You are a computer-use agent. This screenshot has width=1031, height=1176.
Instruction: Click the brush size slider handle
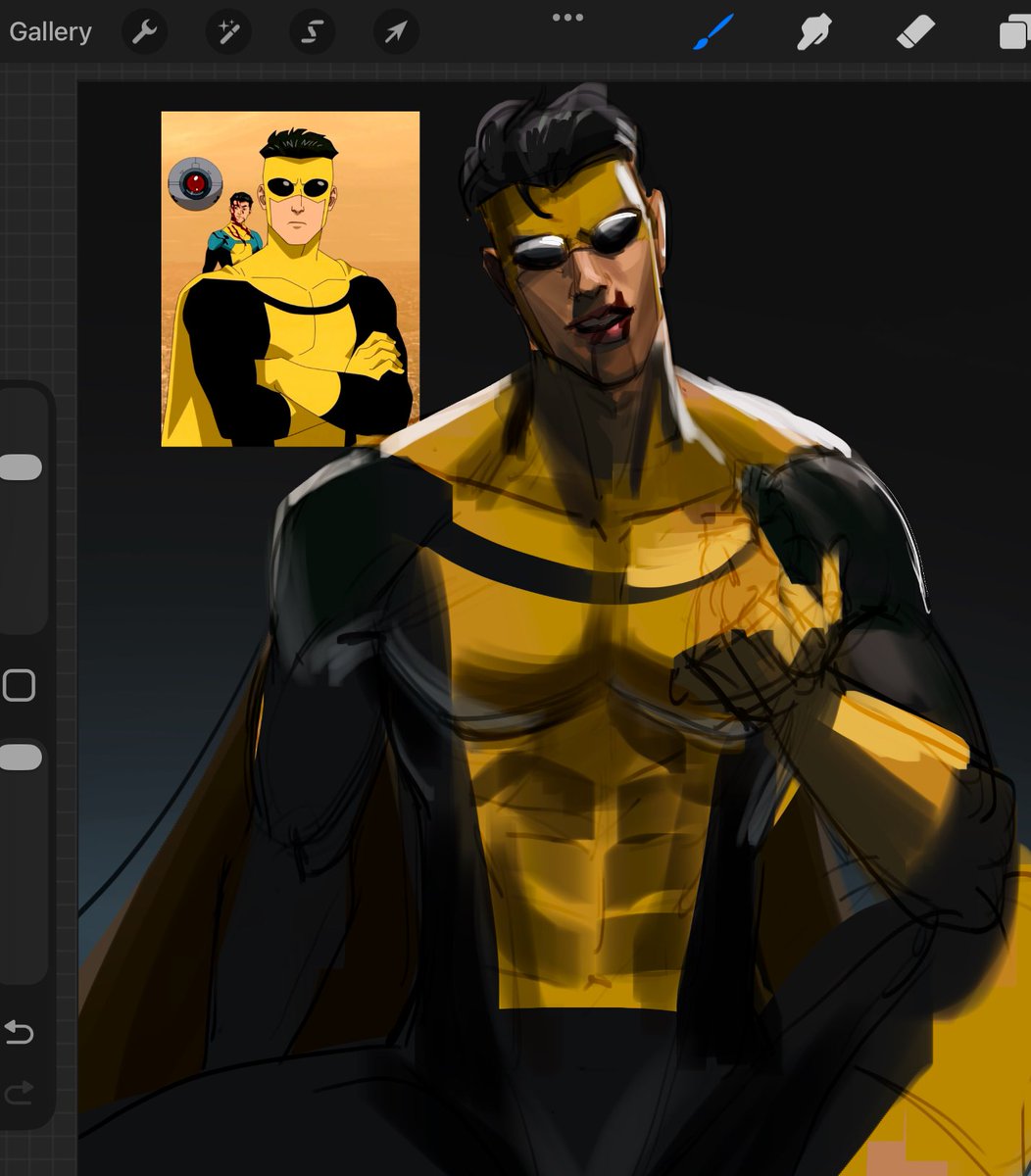click(x=20, y=467)
